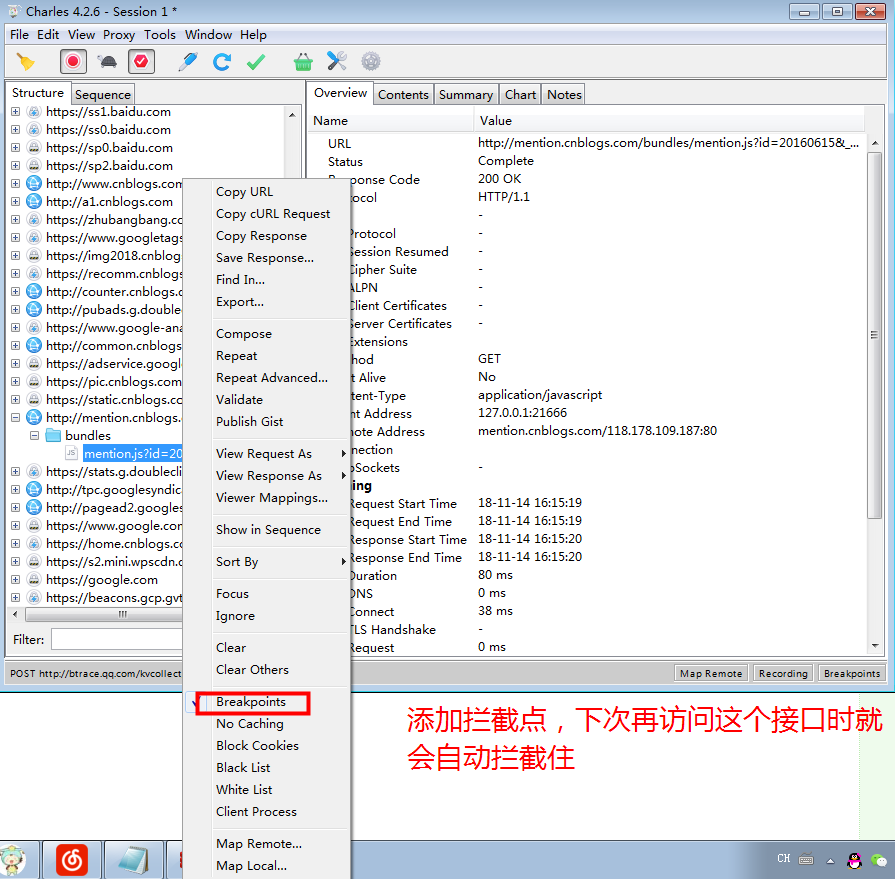
Task: Open the wrench and screwdriver tools icon
Action: click(337, 61)
